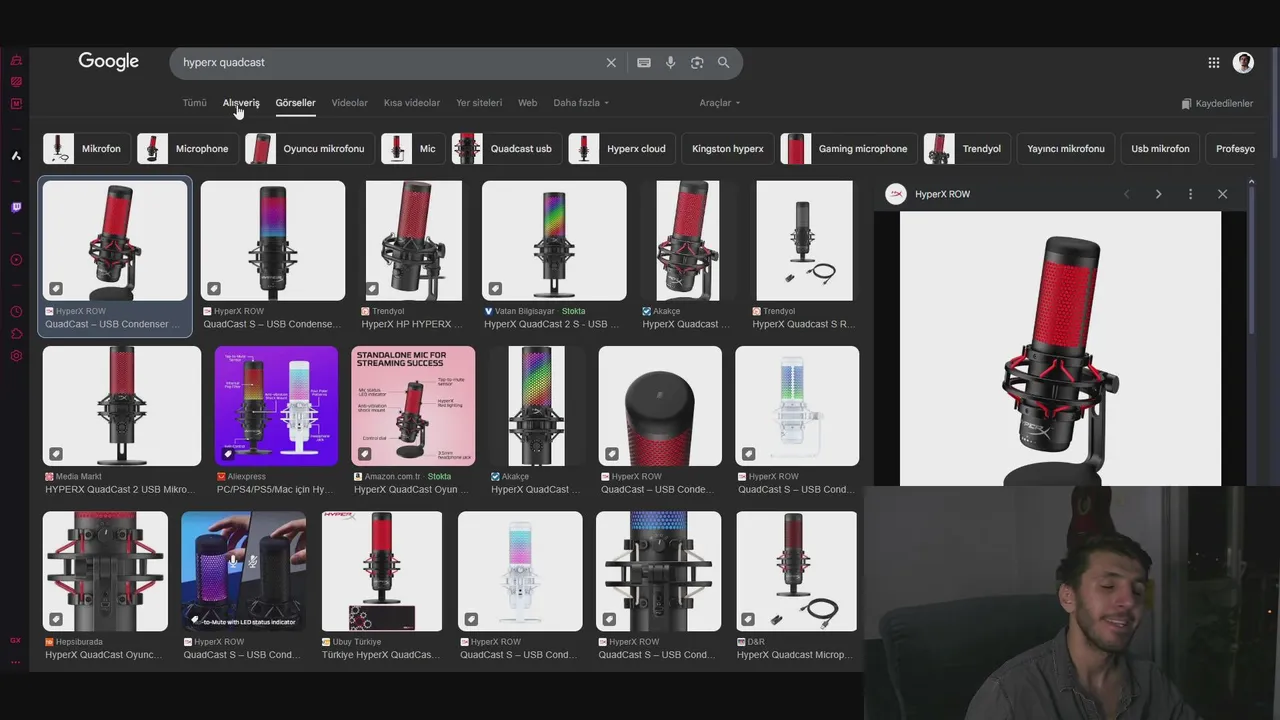Open the Media Markt QuadCast 2 USB thumbnail
The image size is (1280, 720).
coord(122,406)
